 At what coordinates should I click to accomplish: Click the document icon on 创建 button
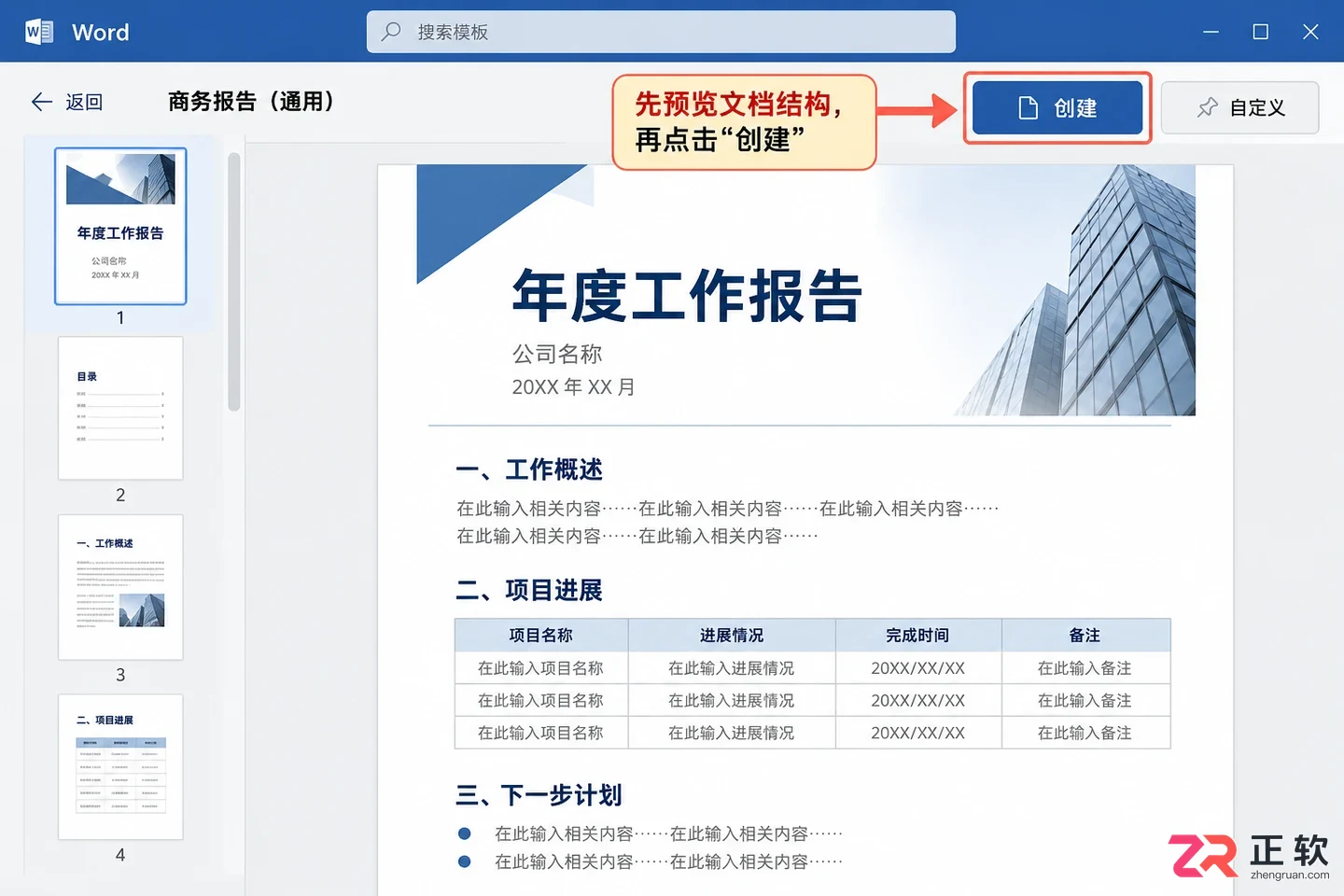(1028, 108)
